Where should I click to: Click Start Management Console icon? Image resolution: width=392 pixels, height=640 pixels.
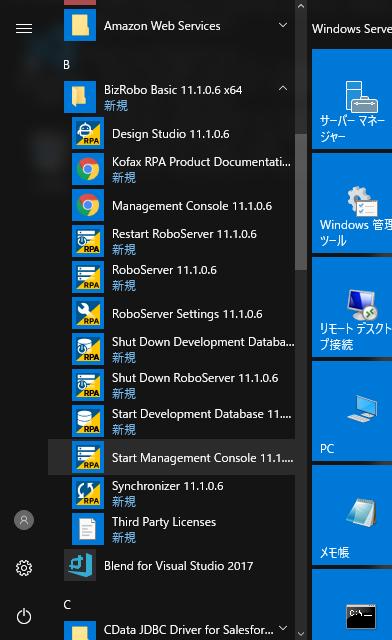click(x=88, y=457)
